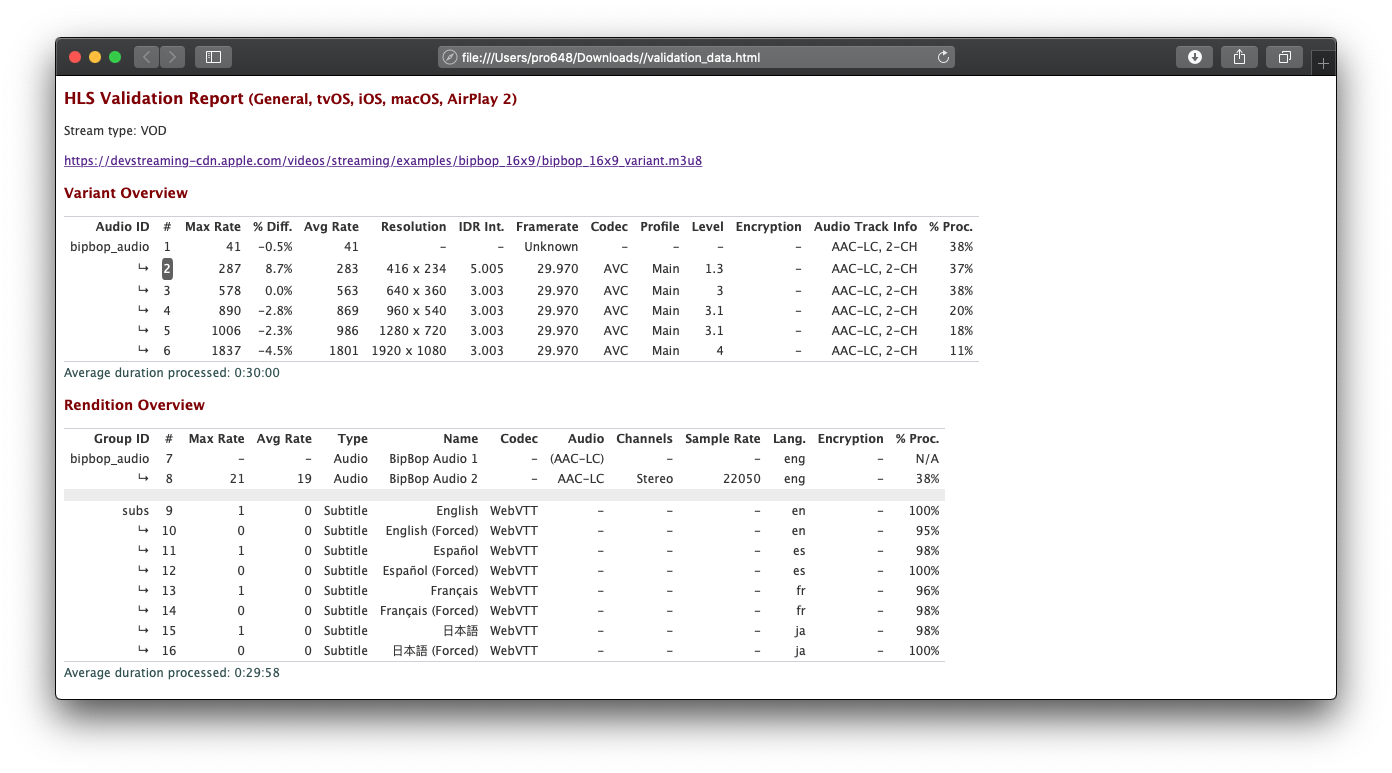Click resolution value 1920 x 1080
Image resolution: width=1392 pixels, height=773 pixels.
pos(409,351)
